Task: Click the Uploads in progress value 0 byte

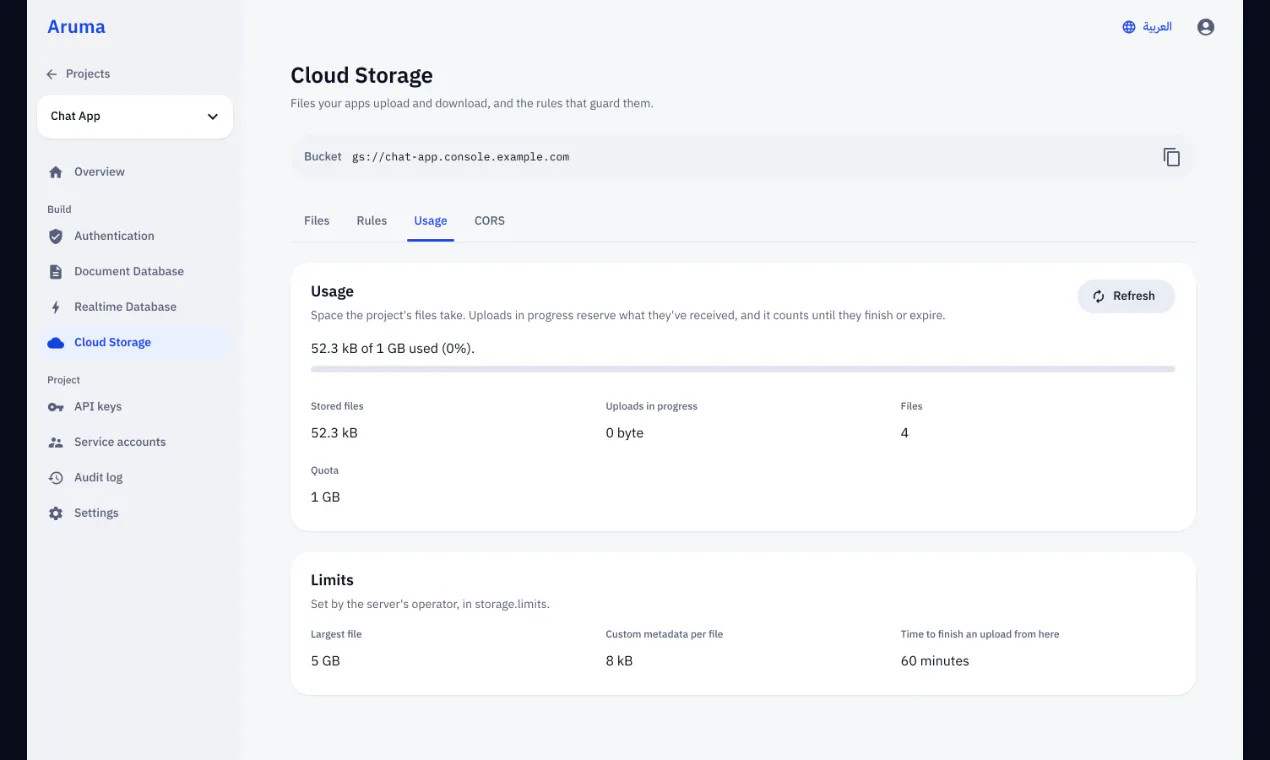Action: coord(625,433)
